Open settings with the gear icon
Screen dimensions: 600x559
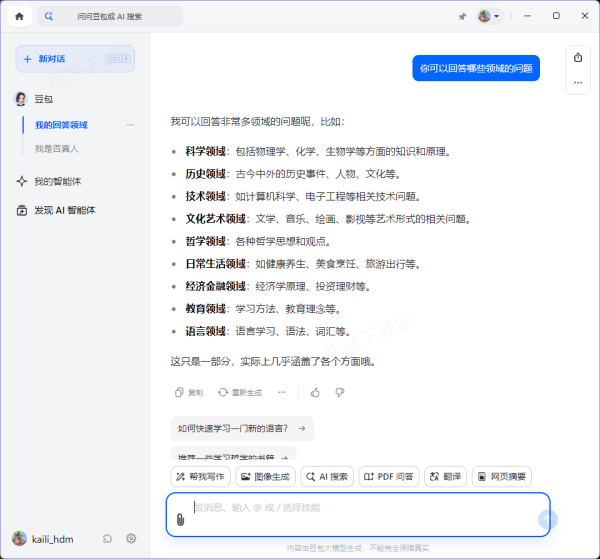131,539
